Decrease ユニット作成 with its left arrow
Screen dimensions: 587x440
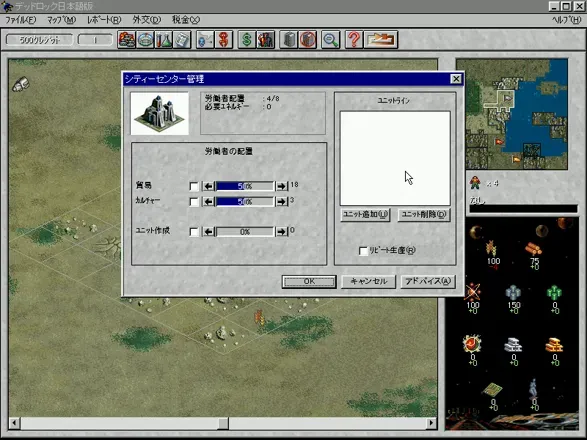click(209, 232)
